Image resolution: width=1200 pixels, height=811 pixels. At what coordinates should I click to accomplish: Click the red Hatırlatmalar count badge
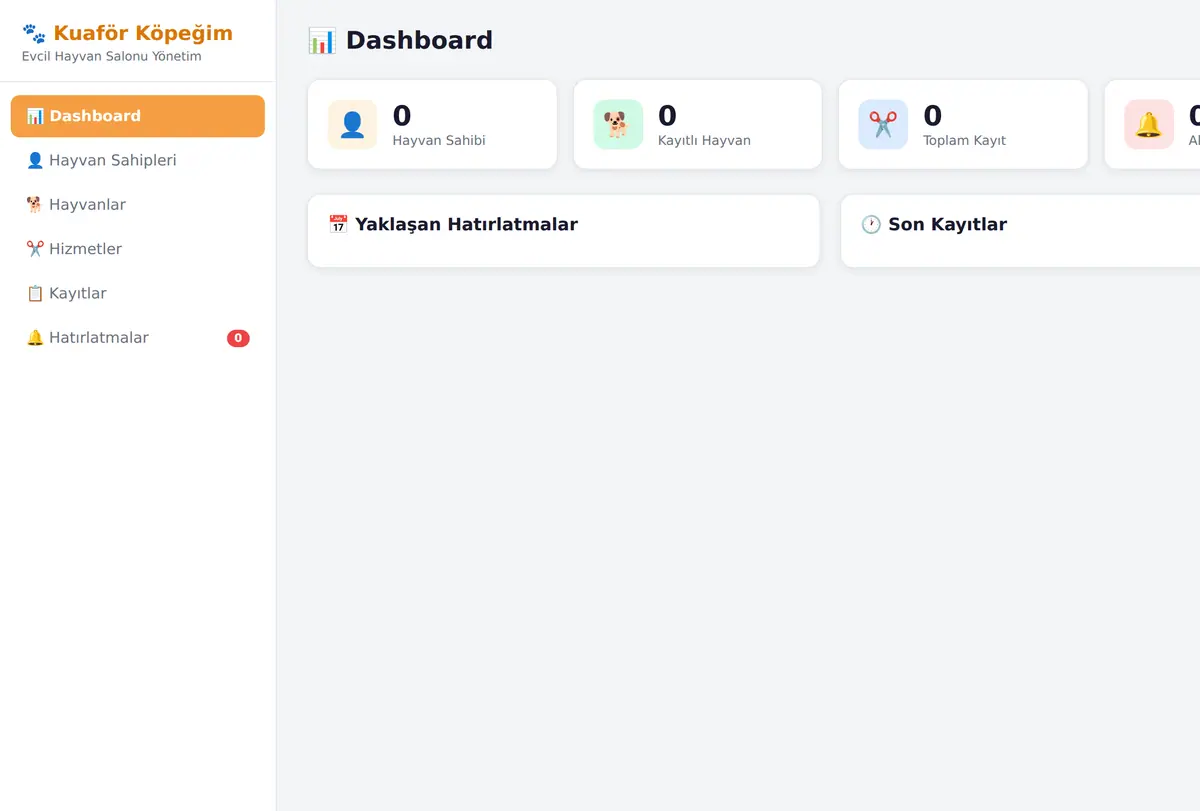coord(238,338)
